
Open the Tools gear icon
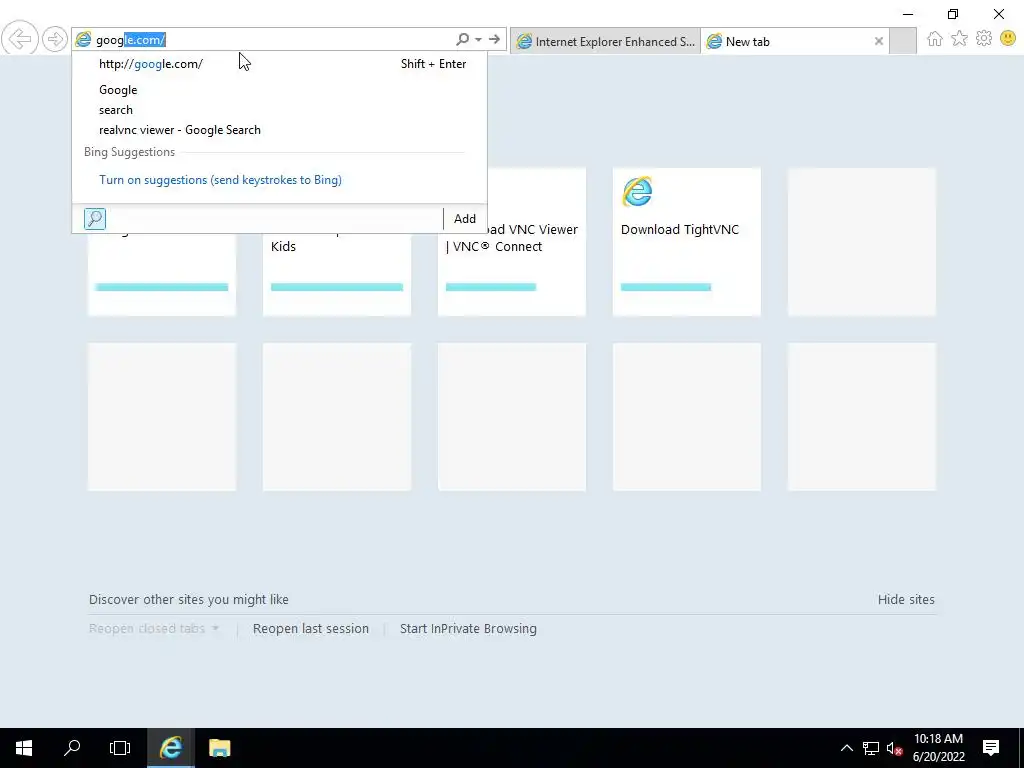coord(984,39)
